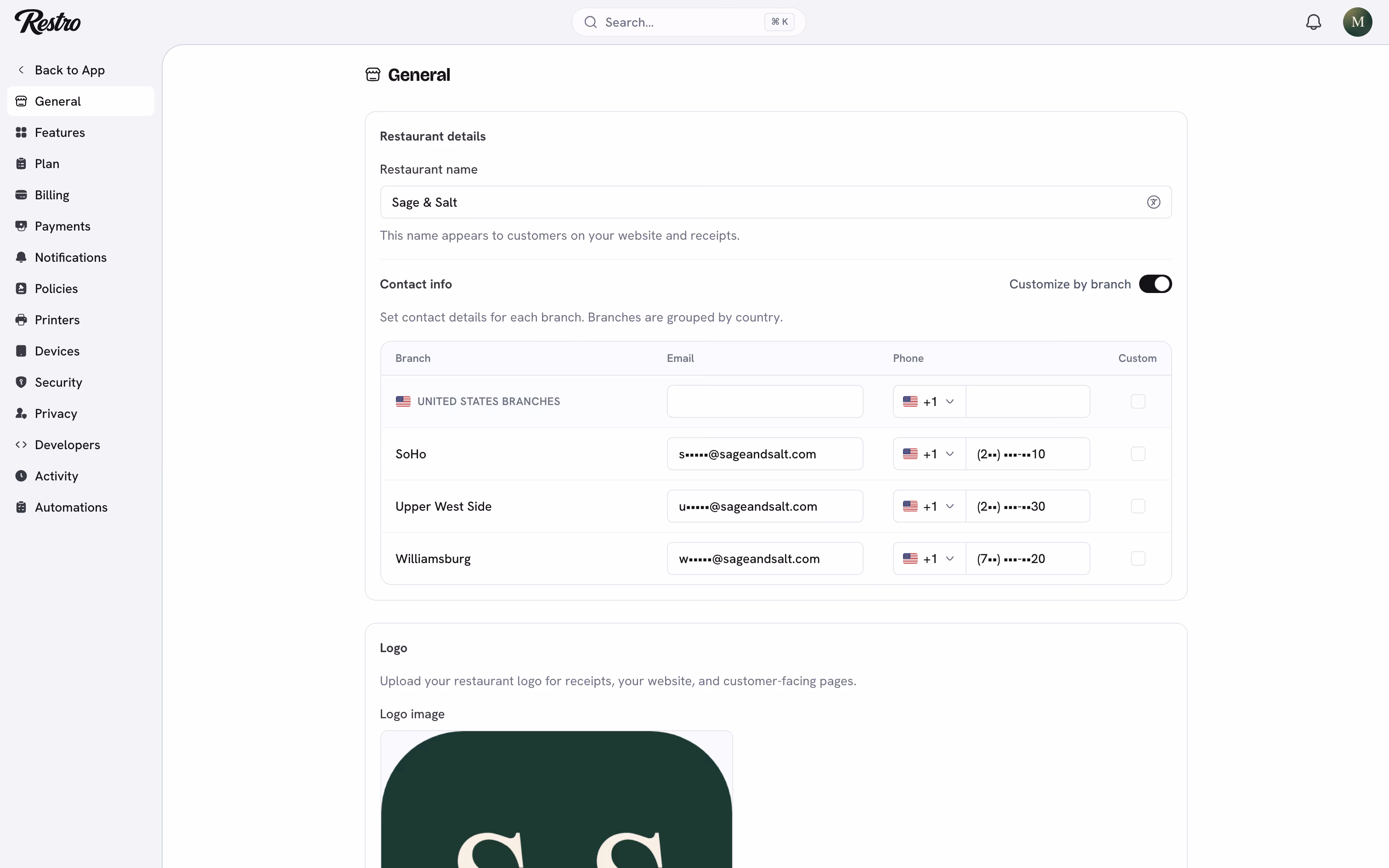Click the Sage & Salt logo image preview
The image size is (1389, 868).
pyautogui.click(x=556, y=799)
